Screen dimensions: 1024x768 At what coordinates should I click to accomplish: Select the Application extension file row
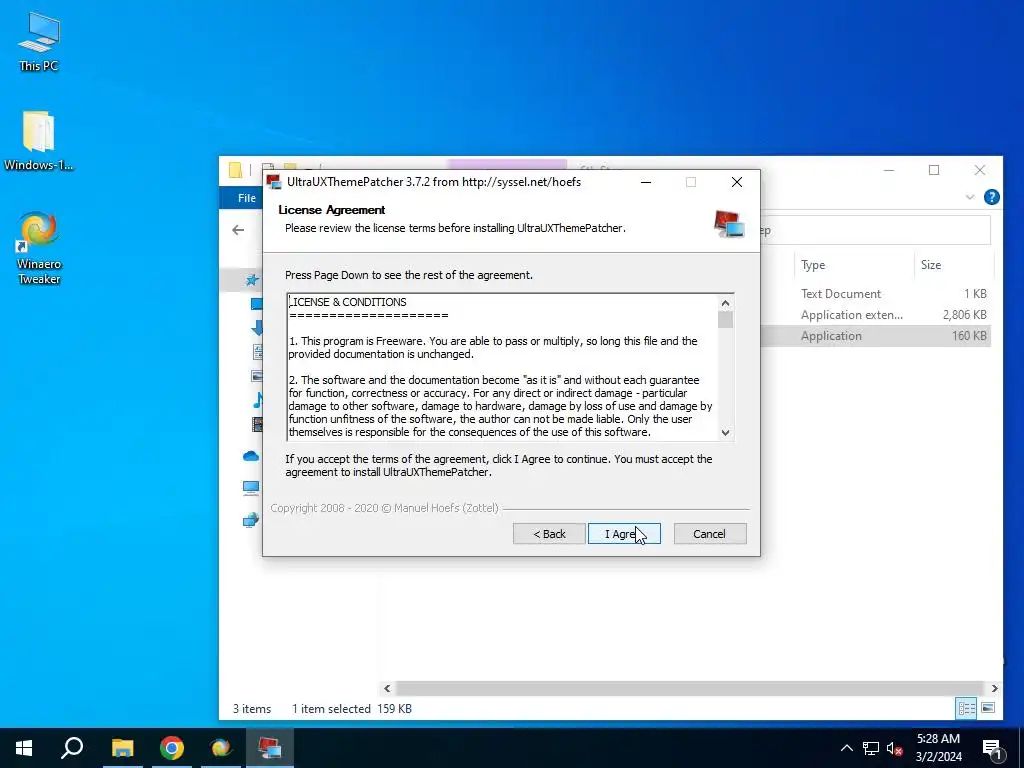875,315
